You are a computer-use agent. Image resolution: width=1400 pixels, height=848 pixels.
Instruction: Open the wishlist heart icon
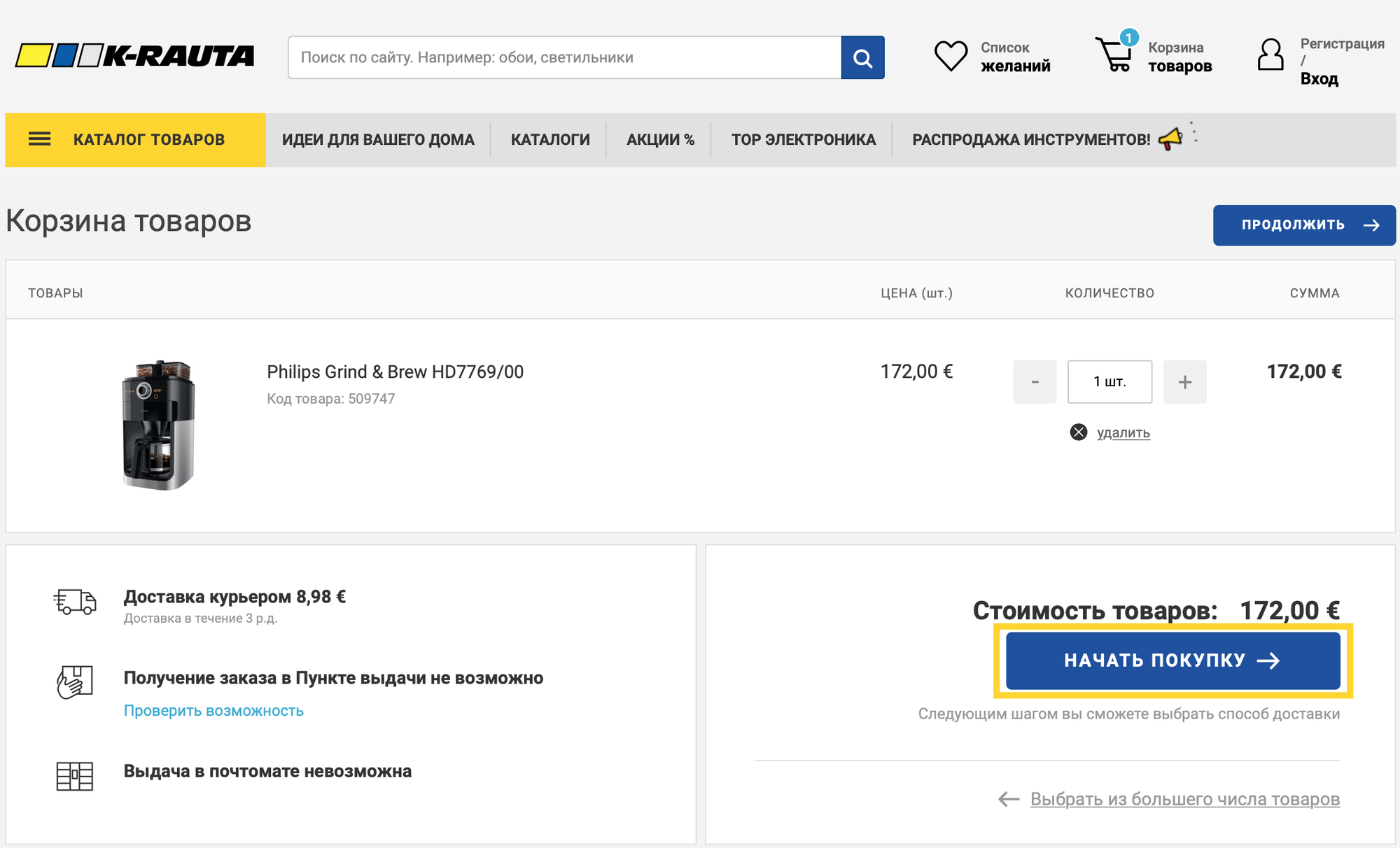[951, 56]
